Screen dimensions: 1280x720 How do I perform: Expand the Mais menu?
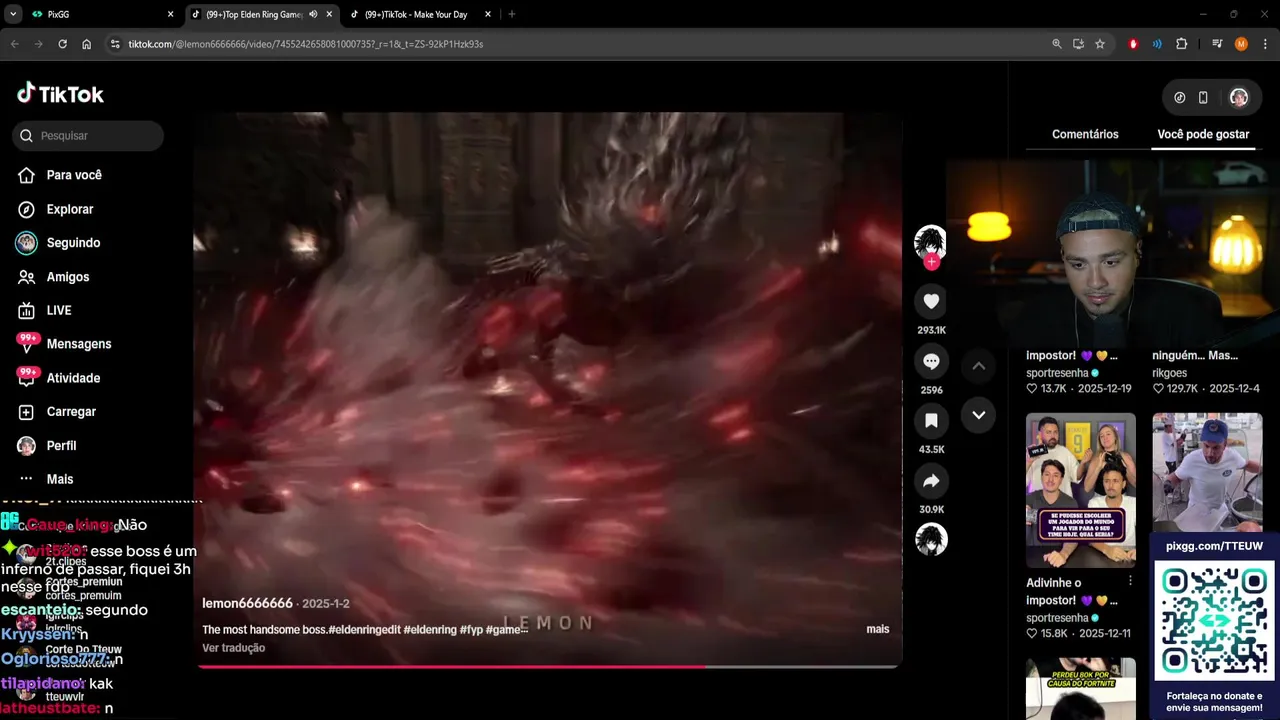pyautogui.click(x=59, y=479)
